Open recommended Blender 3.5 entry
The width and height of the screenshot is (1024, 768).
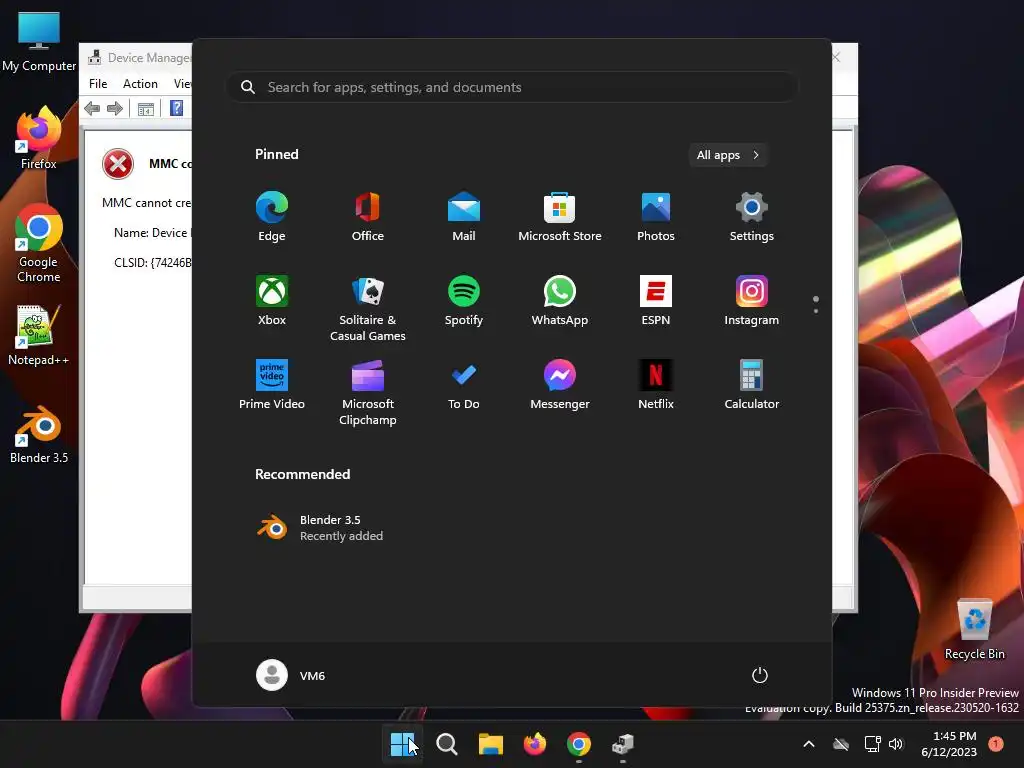[320, 528]
